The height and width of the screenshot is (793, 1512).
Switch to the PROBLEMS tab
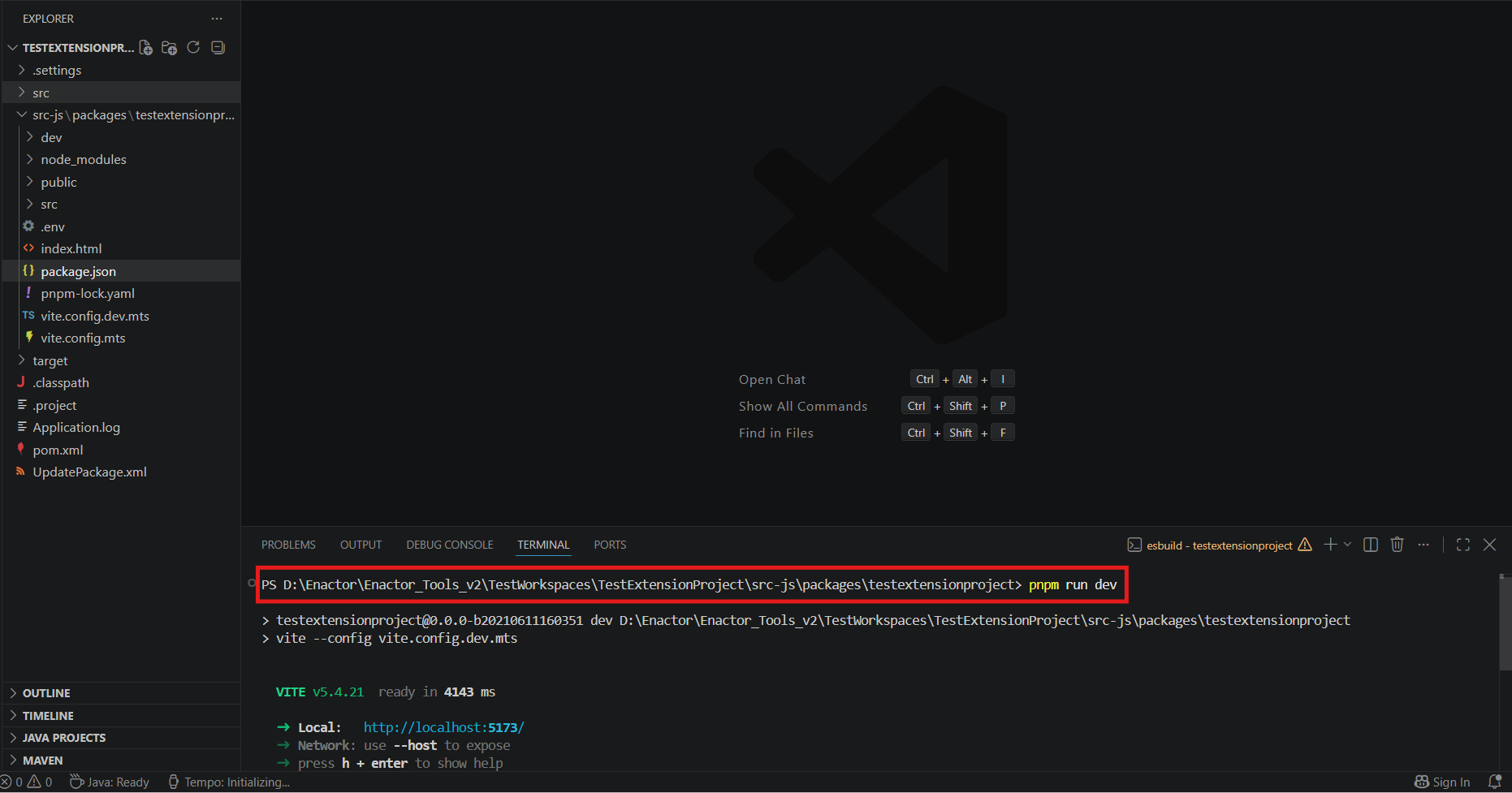[288, 545]
